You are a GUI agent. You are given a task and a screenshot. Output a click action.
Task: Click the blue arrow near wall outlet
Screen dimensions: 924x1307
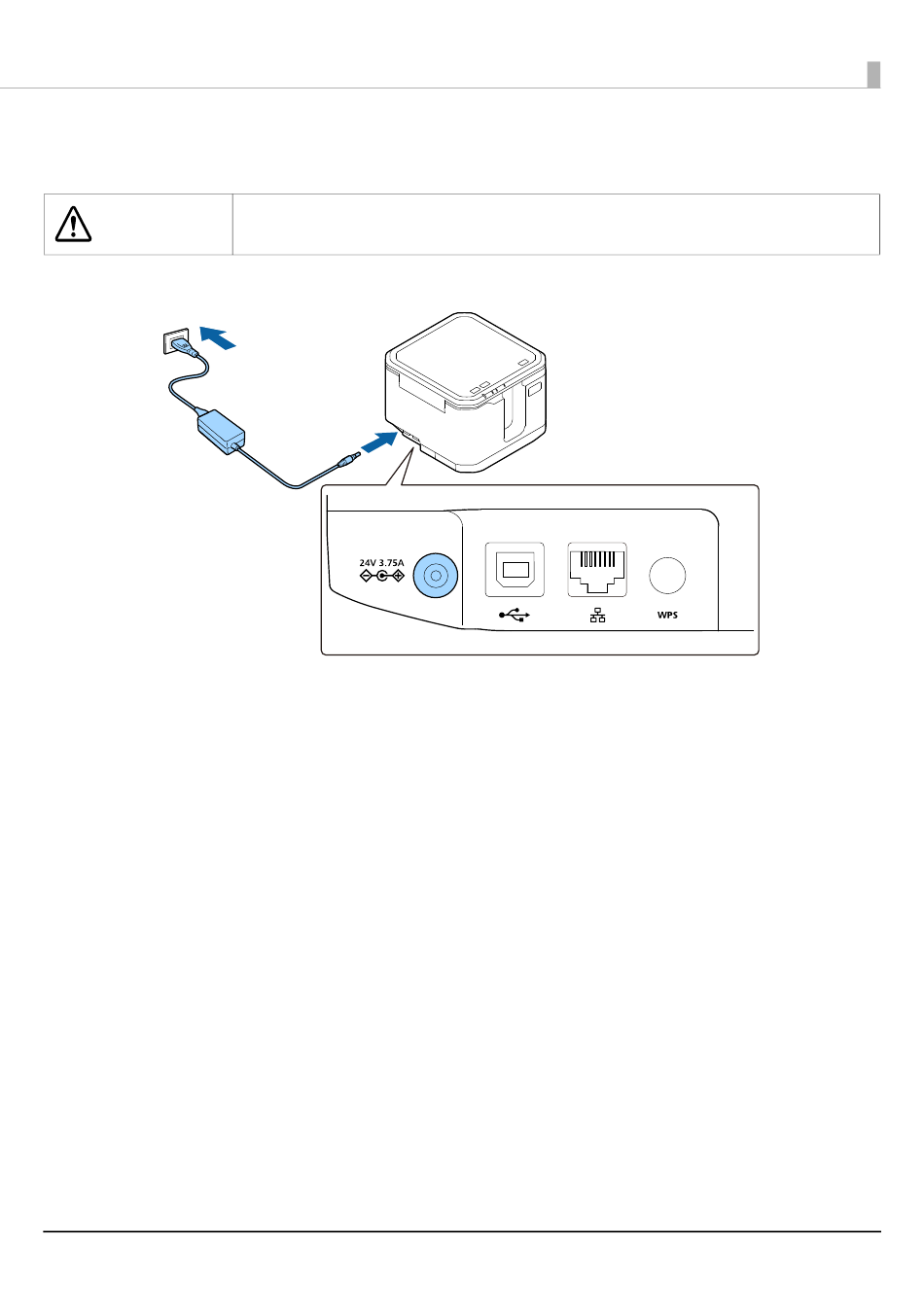click(x=217, y=337)
